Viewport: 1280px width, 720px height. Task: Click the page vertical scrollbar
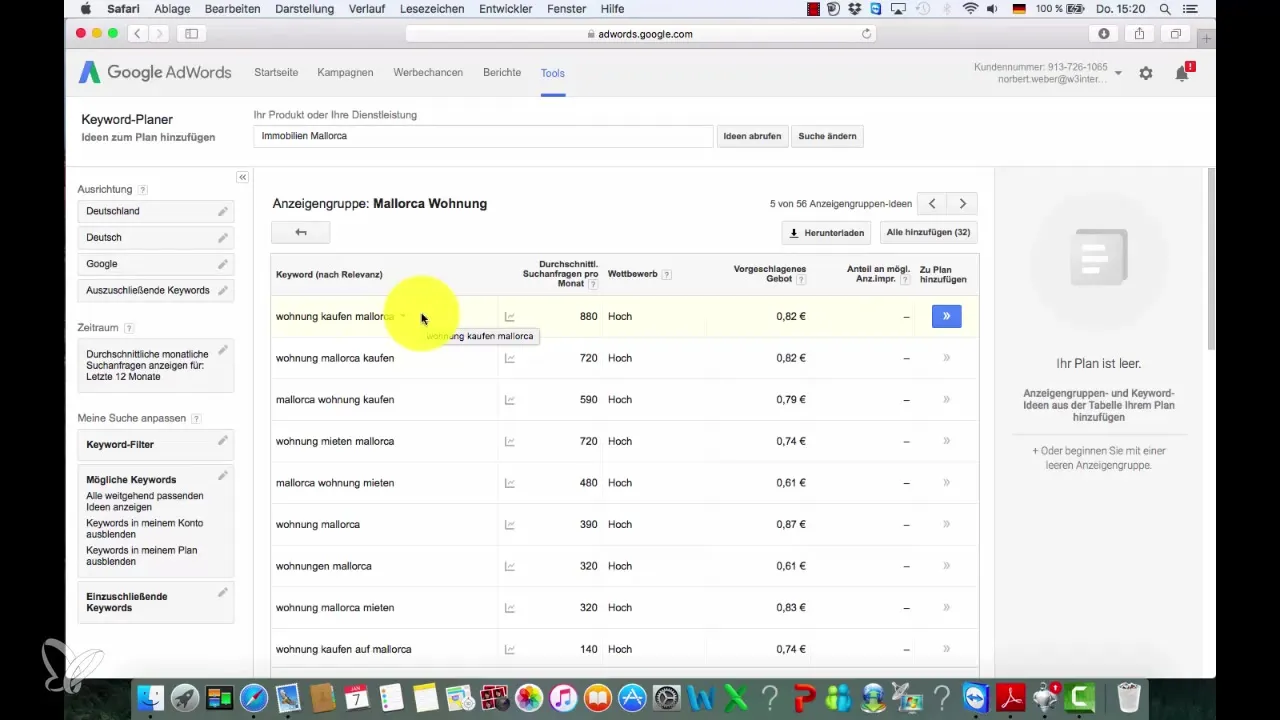click(1212, 260)
